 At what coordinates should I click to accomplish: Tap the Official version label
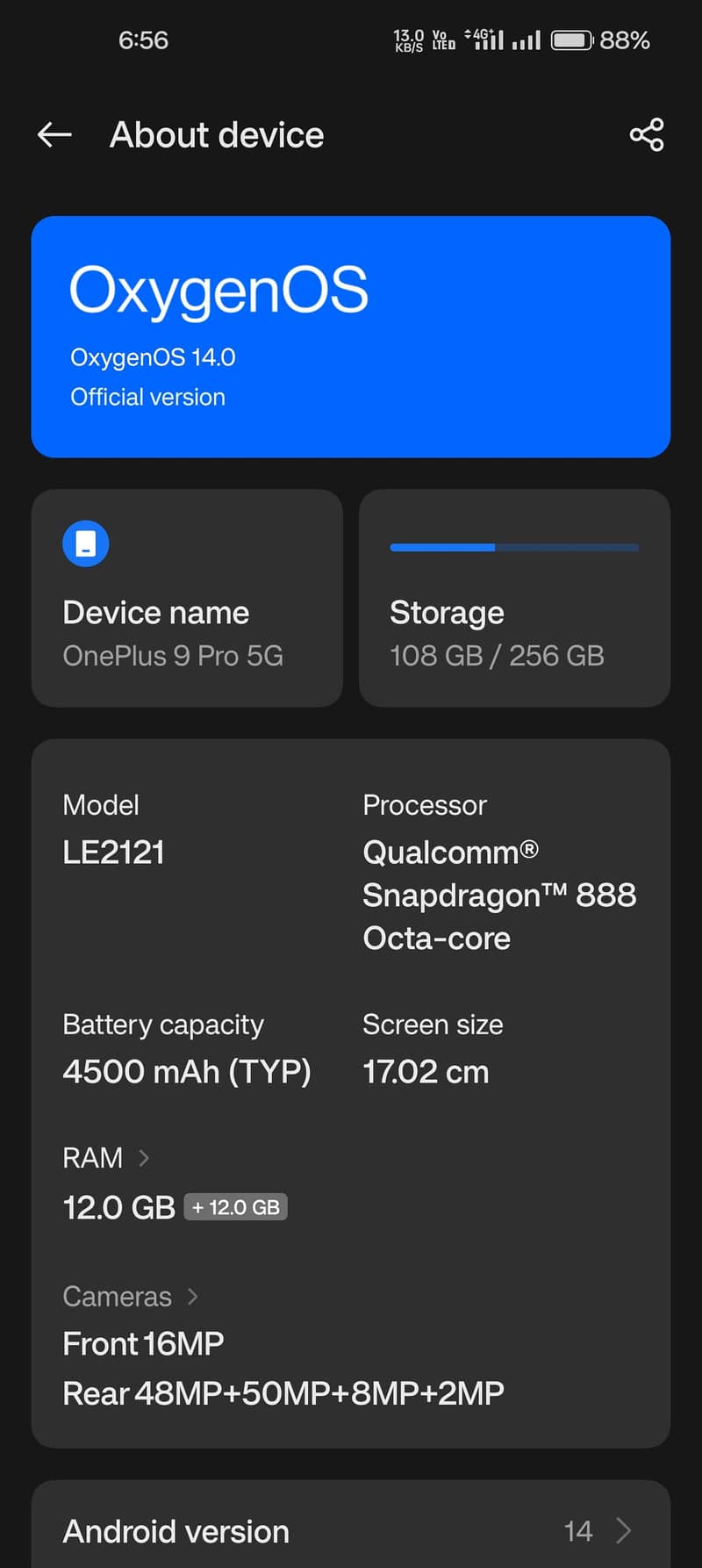pyautogui.click(x=147, y=397)
